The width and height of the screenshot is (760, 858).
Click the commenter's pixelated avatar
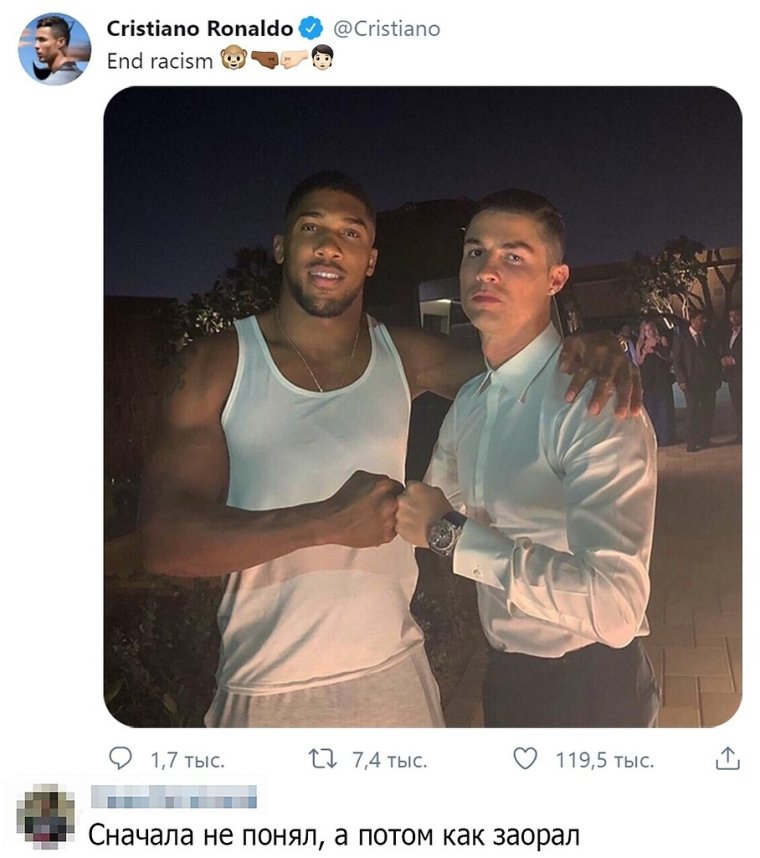click(x=46, y=816)
